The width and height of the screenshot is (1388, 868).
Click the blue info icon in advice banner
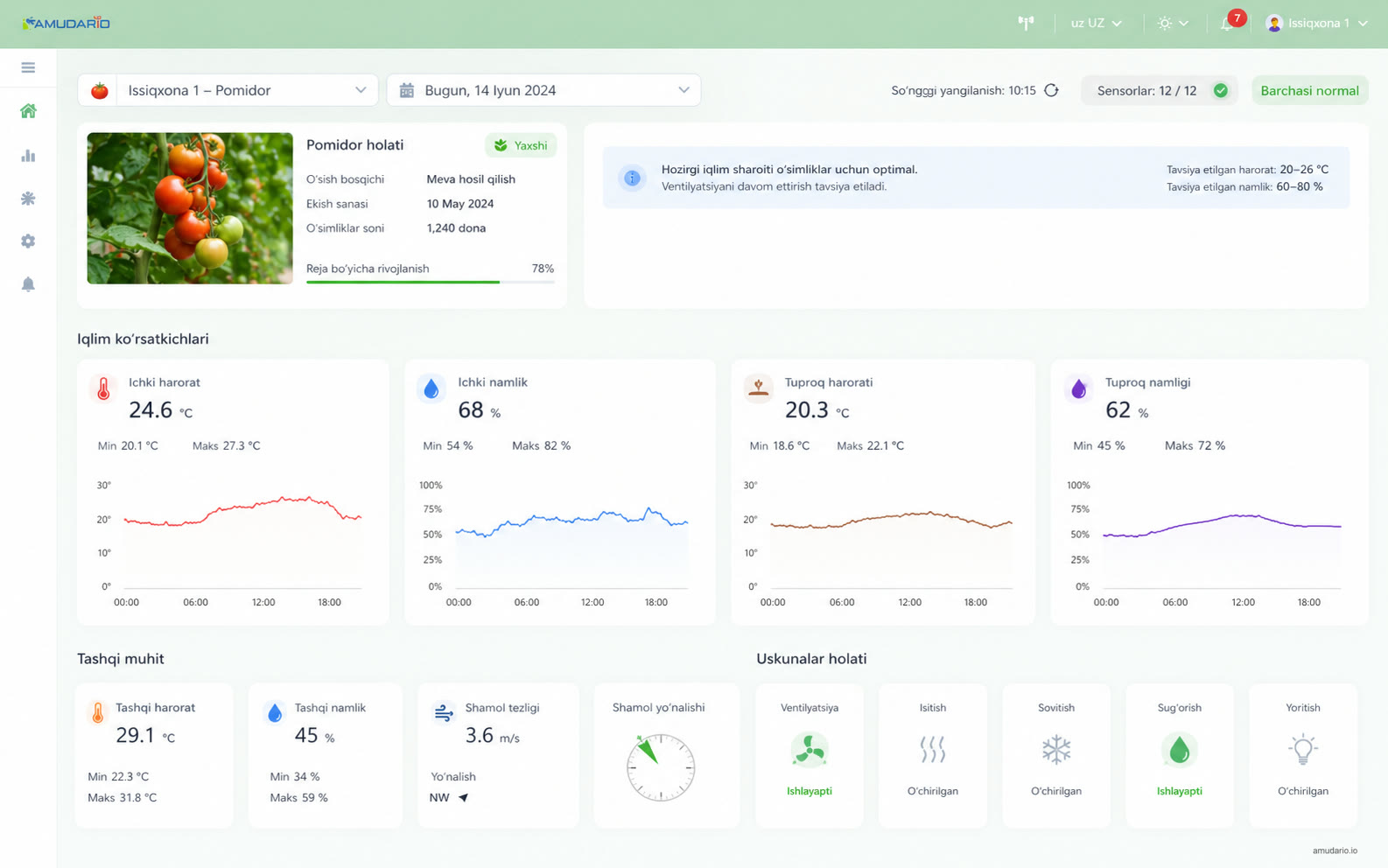[x=632, y=178]
